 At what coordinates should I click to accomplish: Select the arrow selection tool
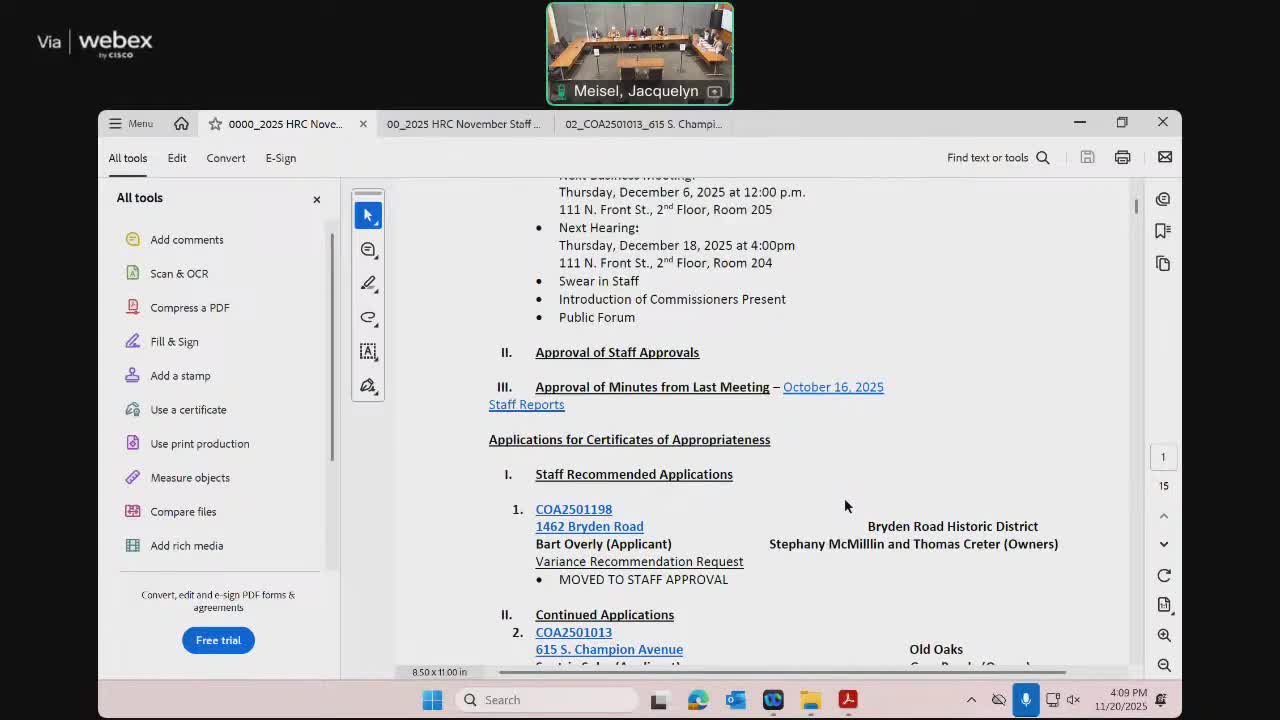coord(368,214)
